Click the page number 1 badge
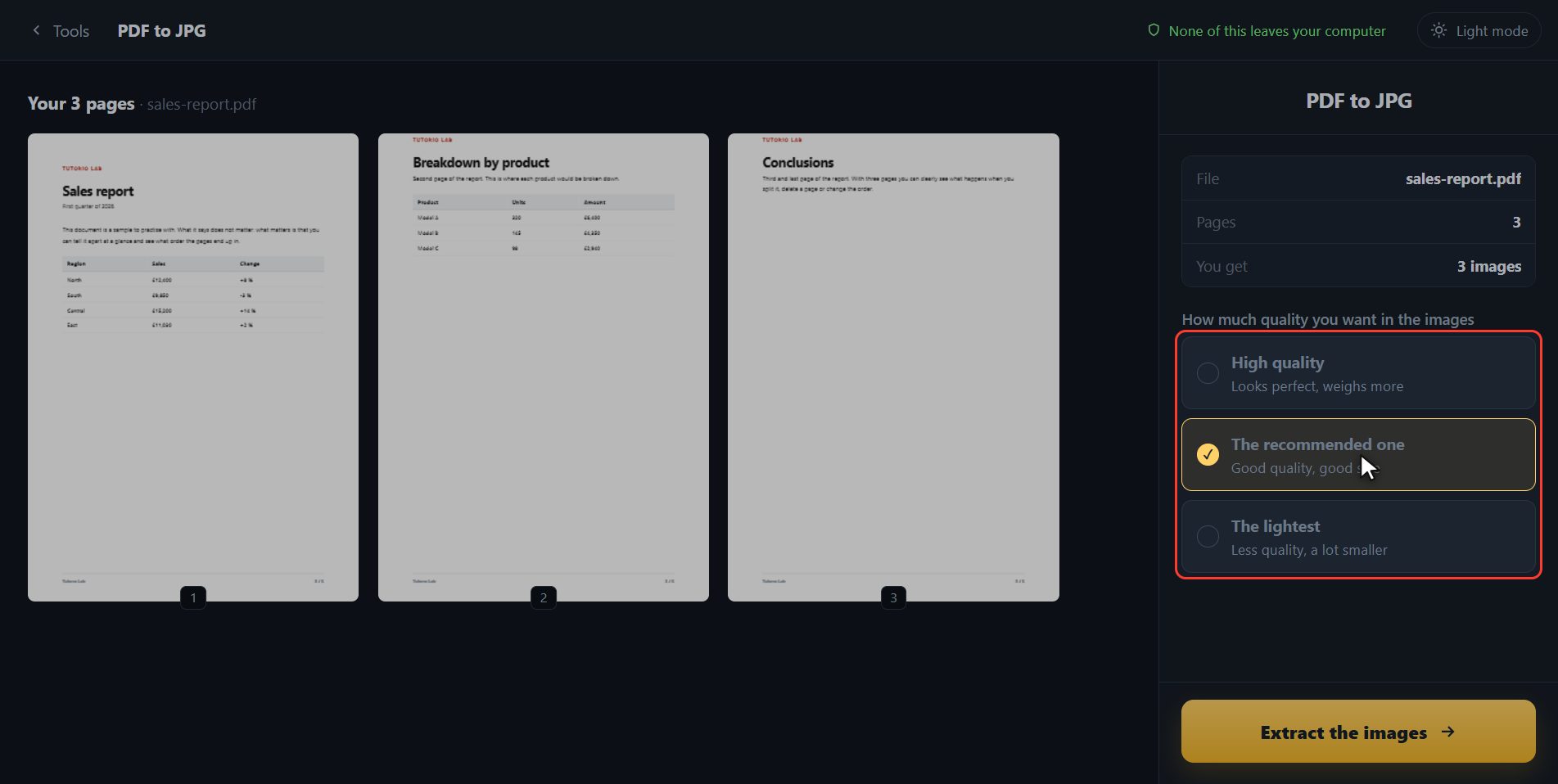This screenshot has width=1558, height=784. tap(193, 597)
